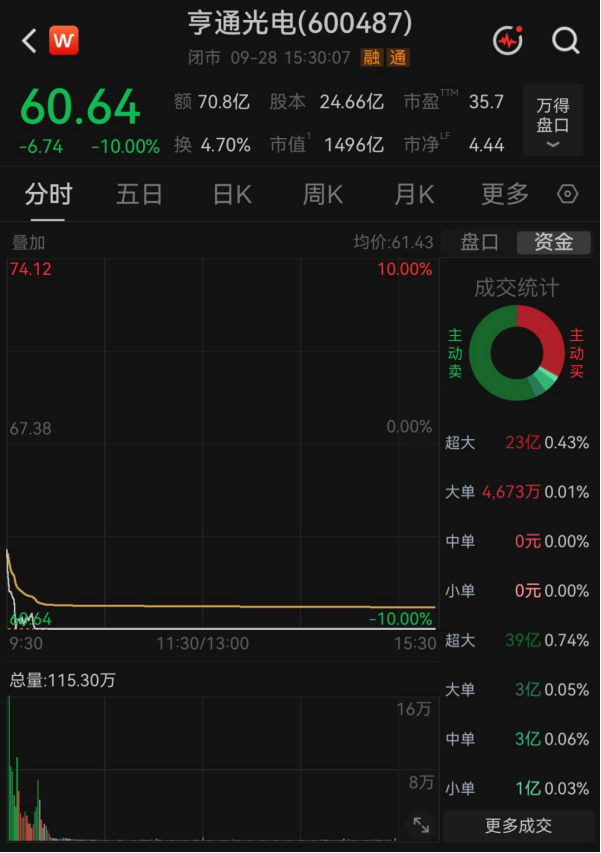Open 更多成交 button
Viewport: 601px width, 853px height.
pyautogui.click(x=518, y=826)
